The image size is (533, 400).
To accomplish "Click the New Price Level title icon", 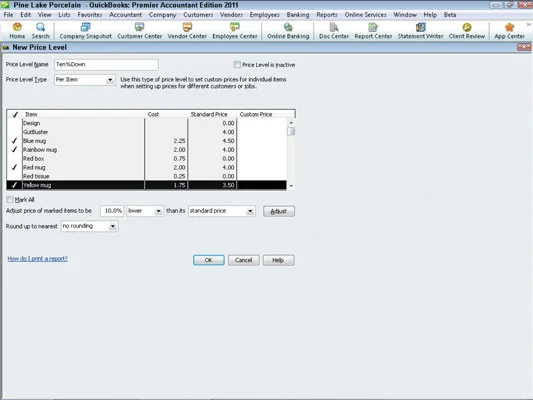I will coord(6,48).
